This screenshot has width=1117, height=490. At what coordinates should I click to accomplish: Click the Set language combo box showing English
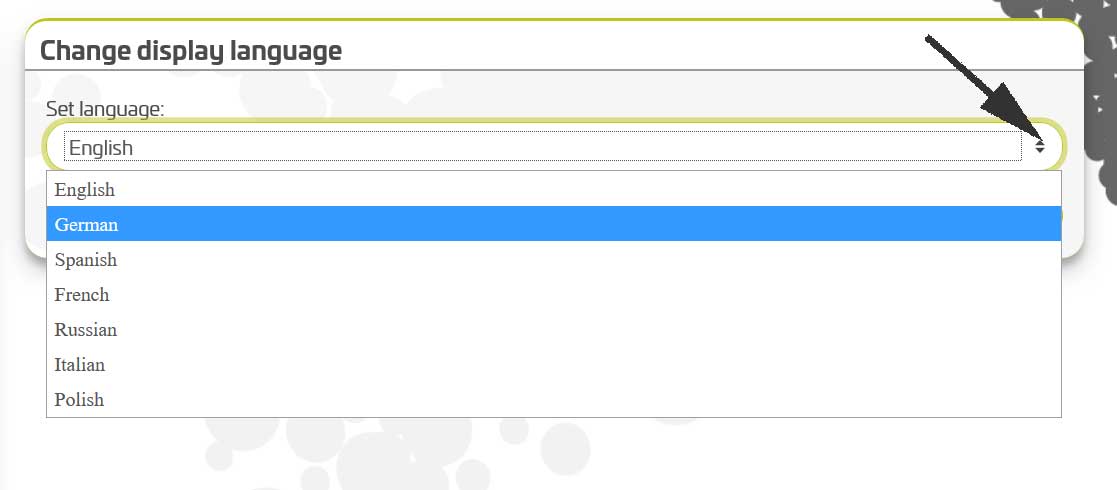[554, 147]
